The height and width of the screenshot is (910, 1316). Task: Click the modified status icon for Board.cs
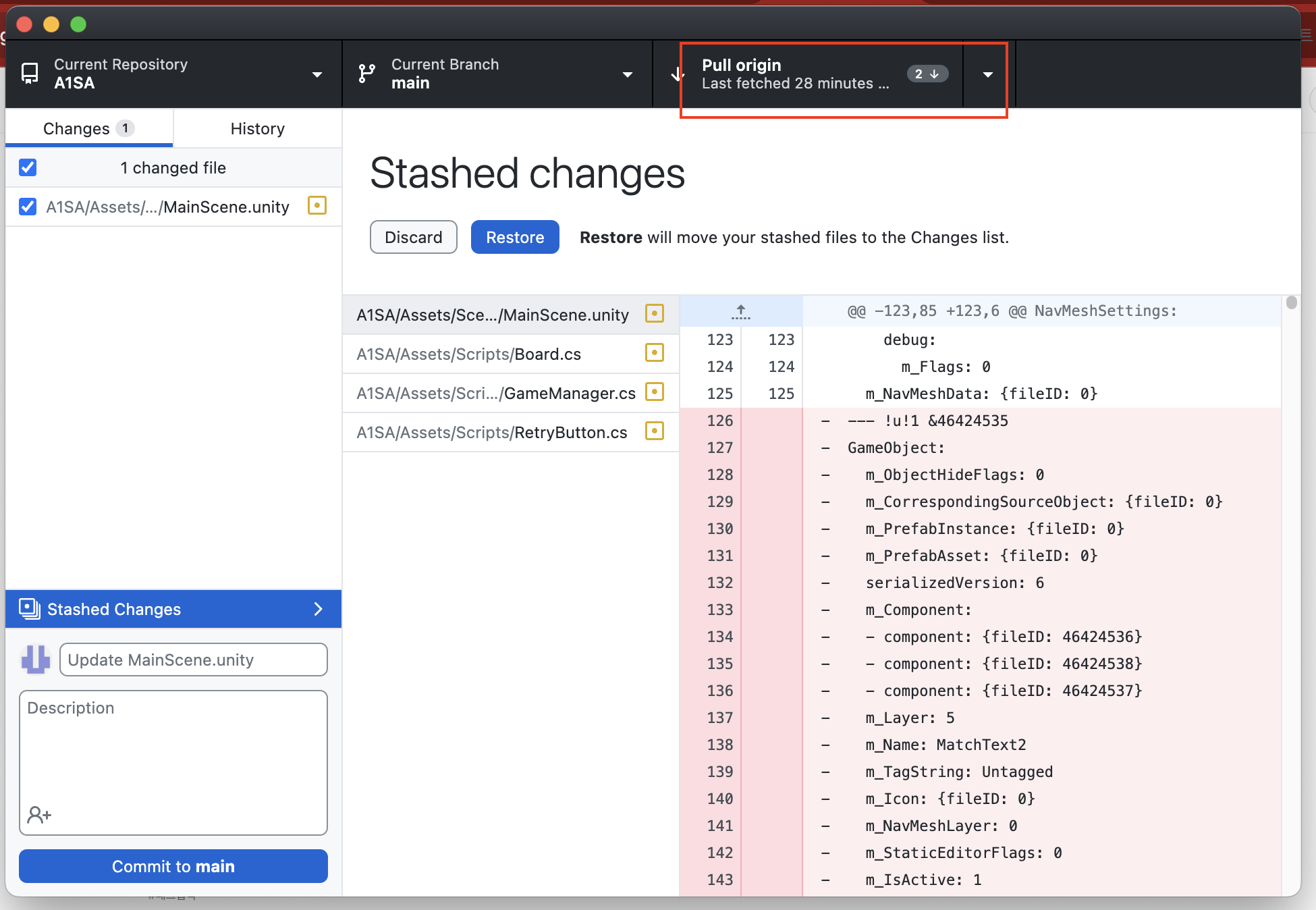click(x=654, y=352)
